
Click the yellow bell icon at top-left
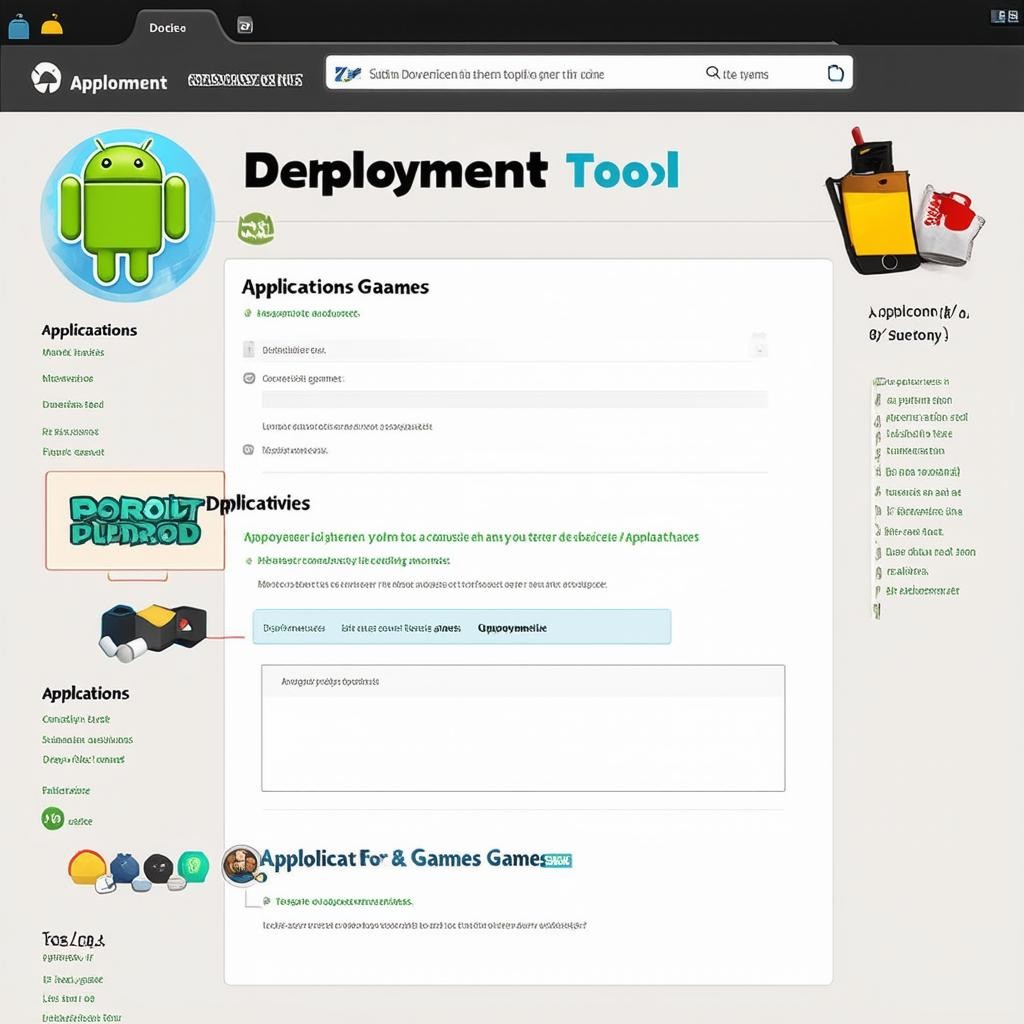click(x=51, y=25)
